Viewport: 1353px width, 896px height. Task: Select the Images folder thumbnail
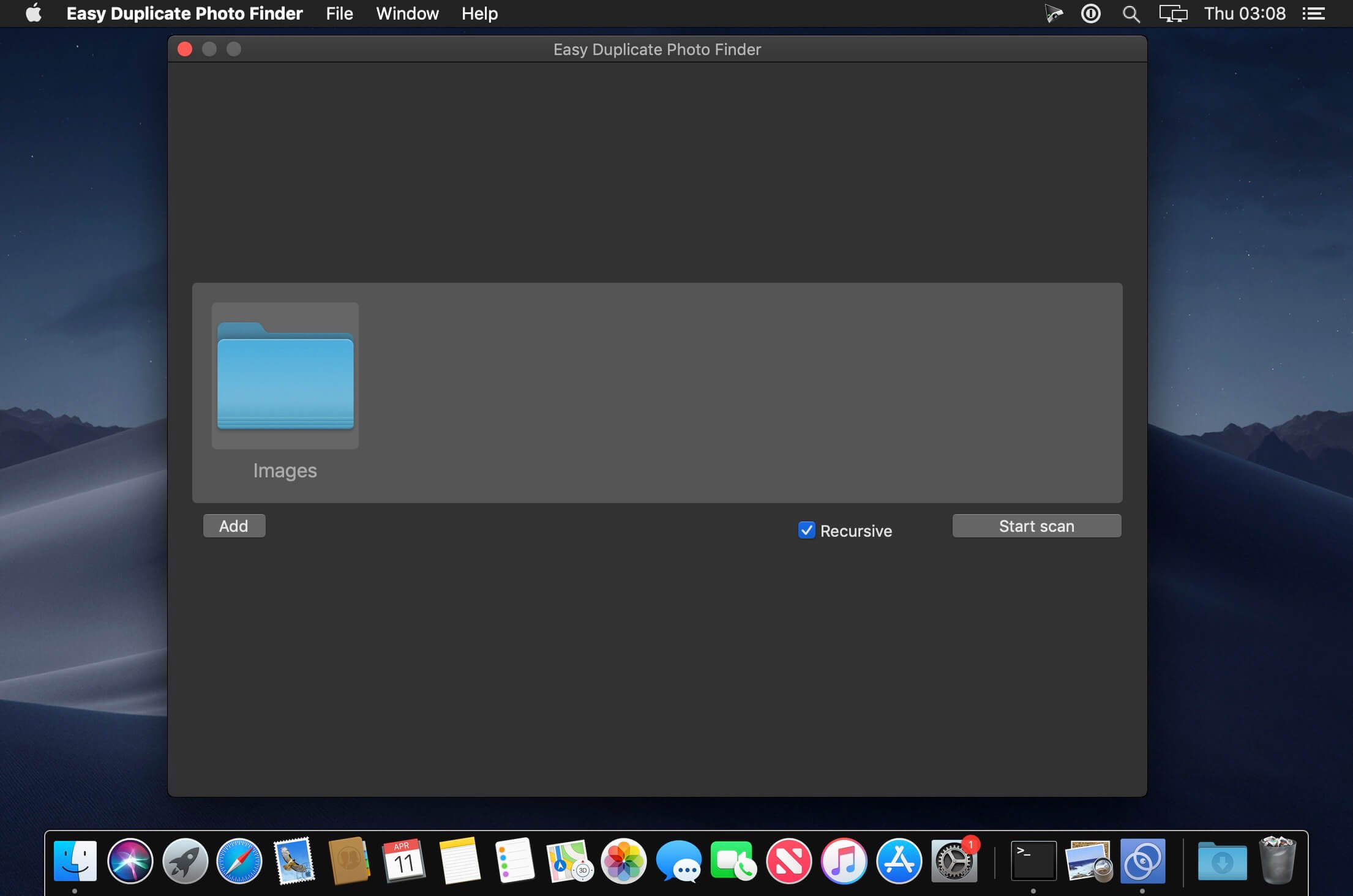tap(285, 375)
